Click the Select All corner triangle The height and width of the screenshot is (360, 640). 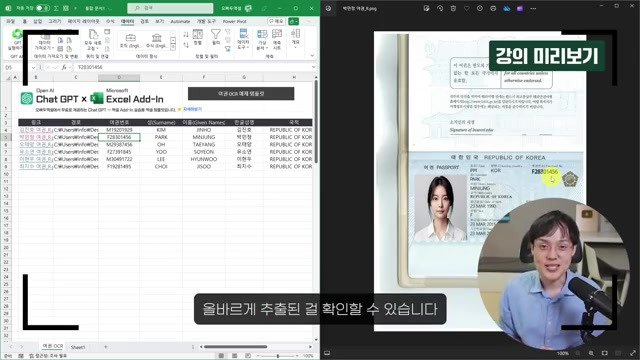[8, 77]
